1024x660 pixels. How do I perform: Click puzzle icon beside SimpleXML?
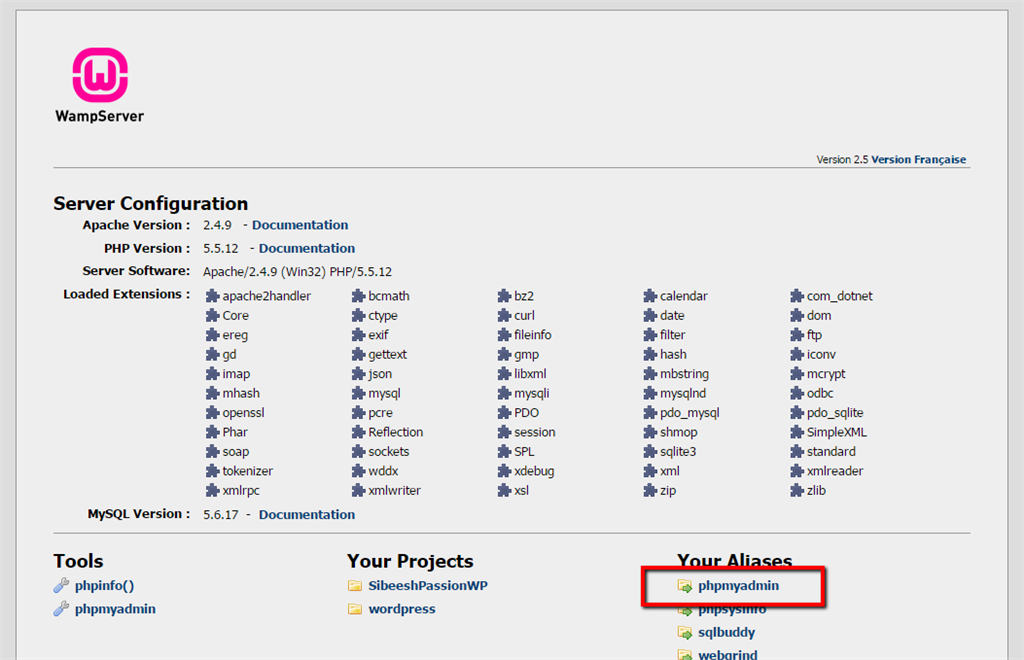pos(797,432)
